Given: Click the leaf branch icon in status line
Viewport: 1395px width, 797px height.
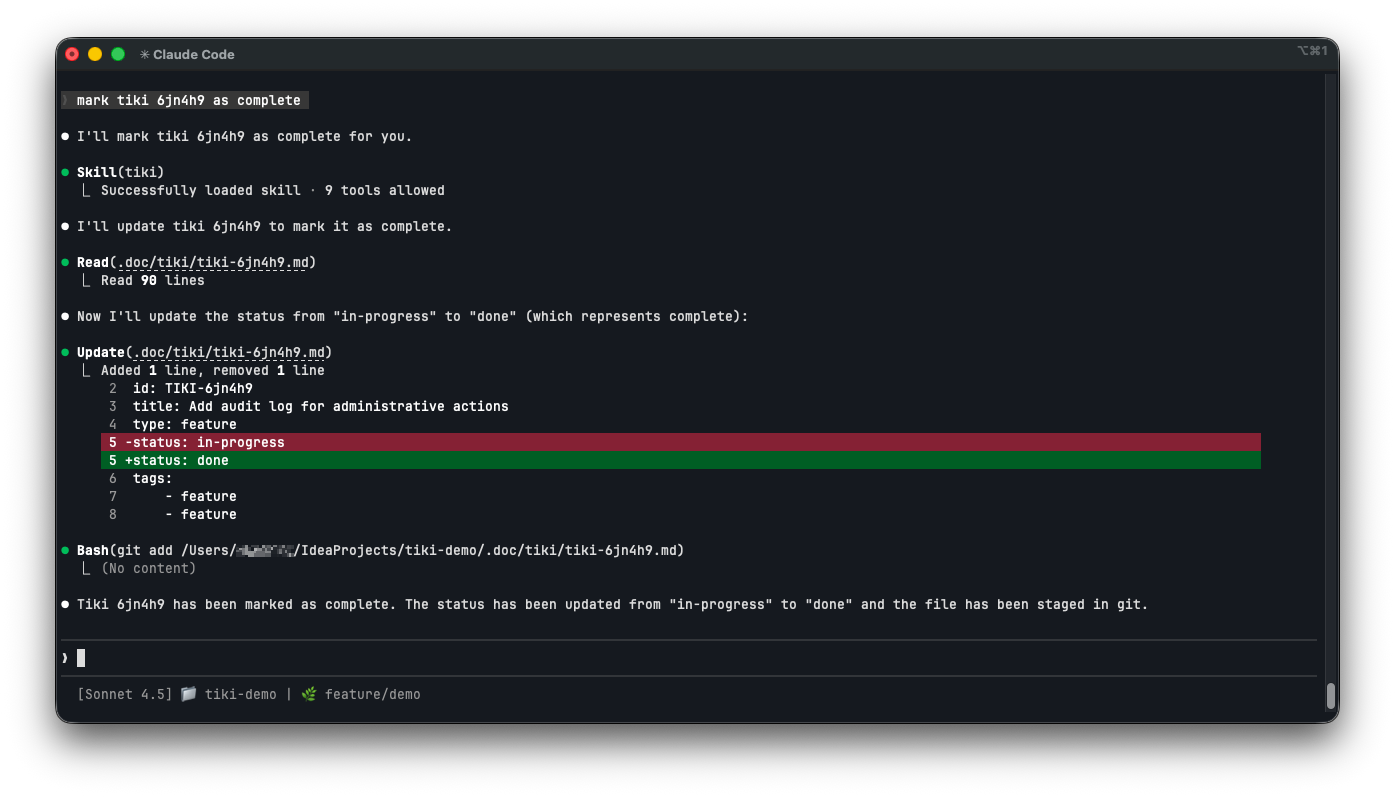Looking at the screenshot, I should [309, 694].
